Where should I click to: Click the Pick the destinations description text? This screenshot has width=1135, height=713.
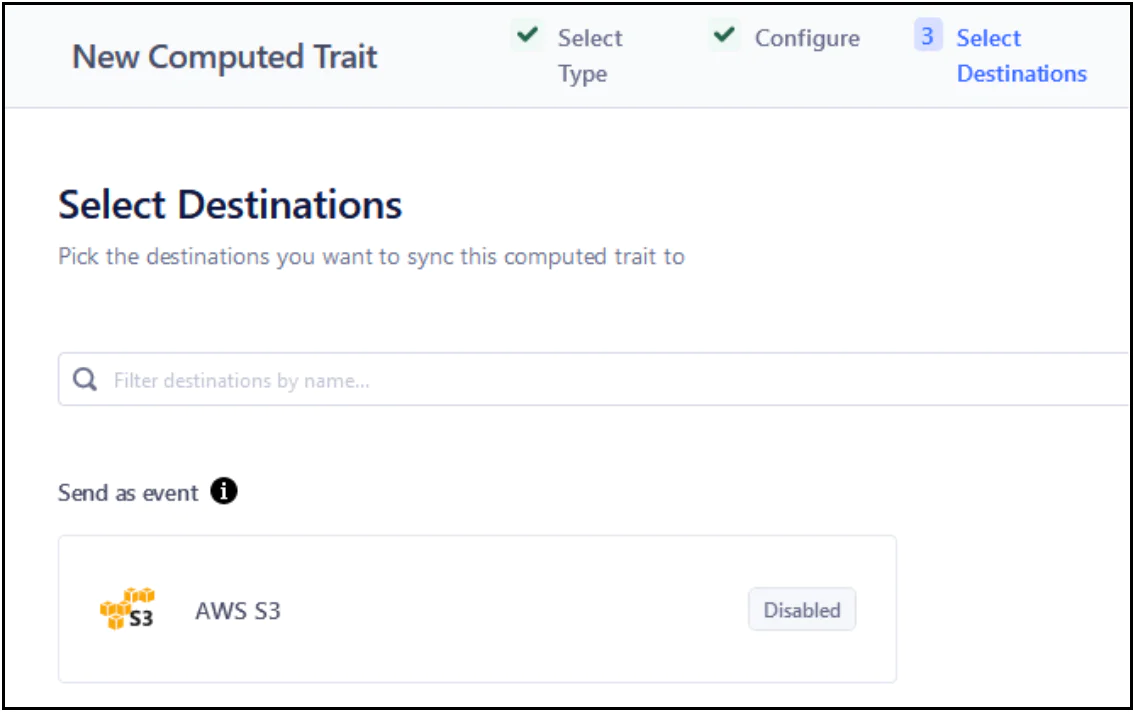371,257
